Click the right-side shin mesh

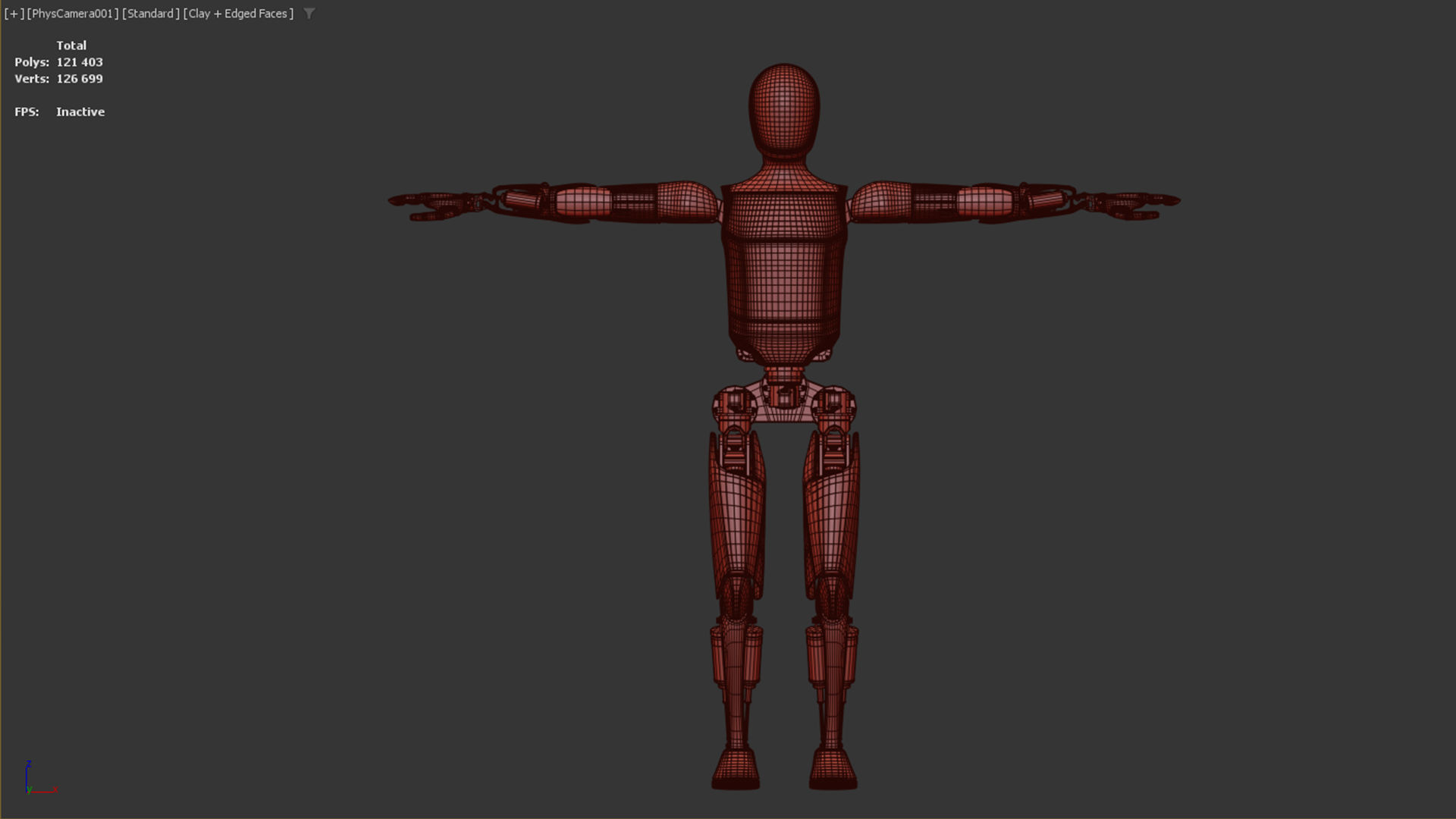(x=833, y=675)
